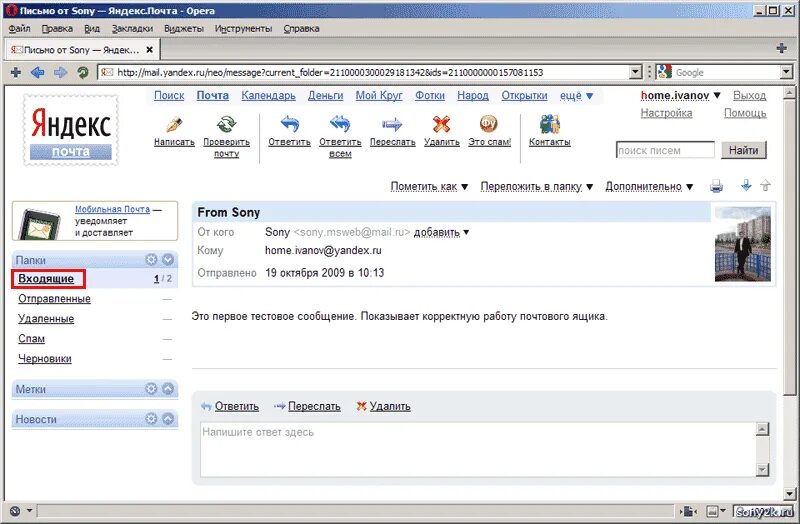Click Удалить link above the reply box
The width and height of the screenshot is (800, 524).
click(x=390, y=406)
